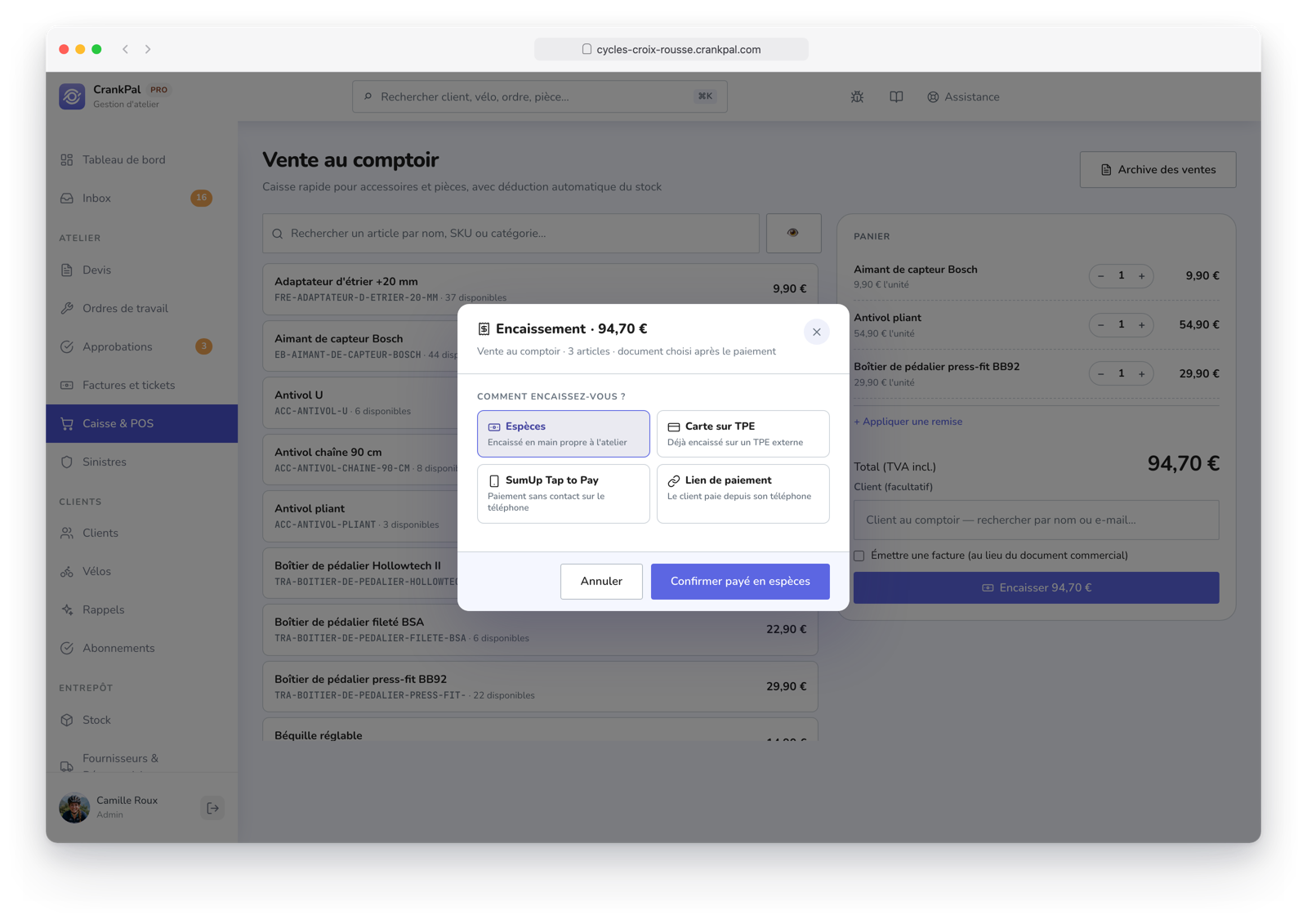Click the article search field

tap(511, 234)
